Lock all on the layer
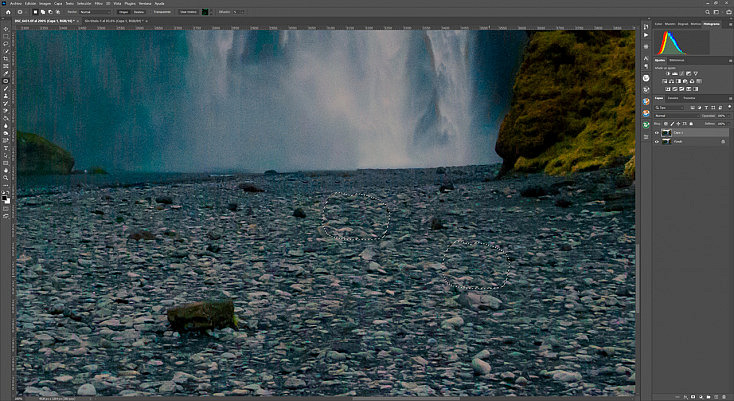 point(691,124)
